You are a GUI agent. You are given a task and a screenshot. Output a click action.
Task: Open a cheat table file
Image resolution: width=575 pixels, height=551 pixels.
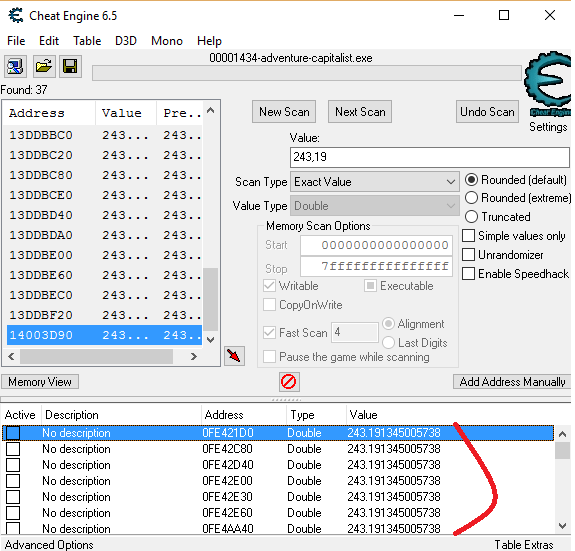[44, 67]
